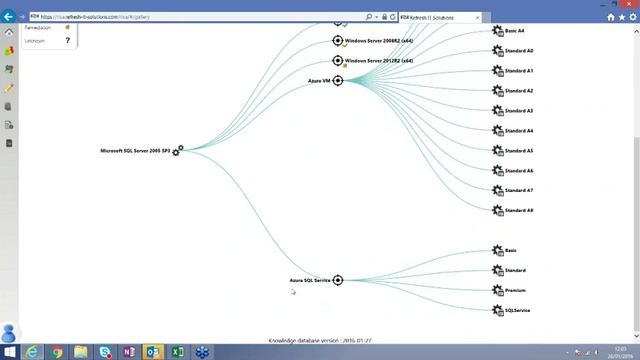Open browser settings gear icon

[633, 17]
